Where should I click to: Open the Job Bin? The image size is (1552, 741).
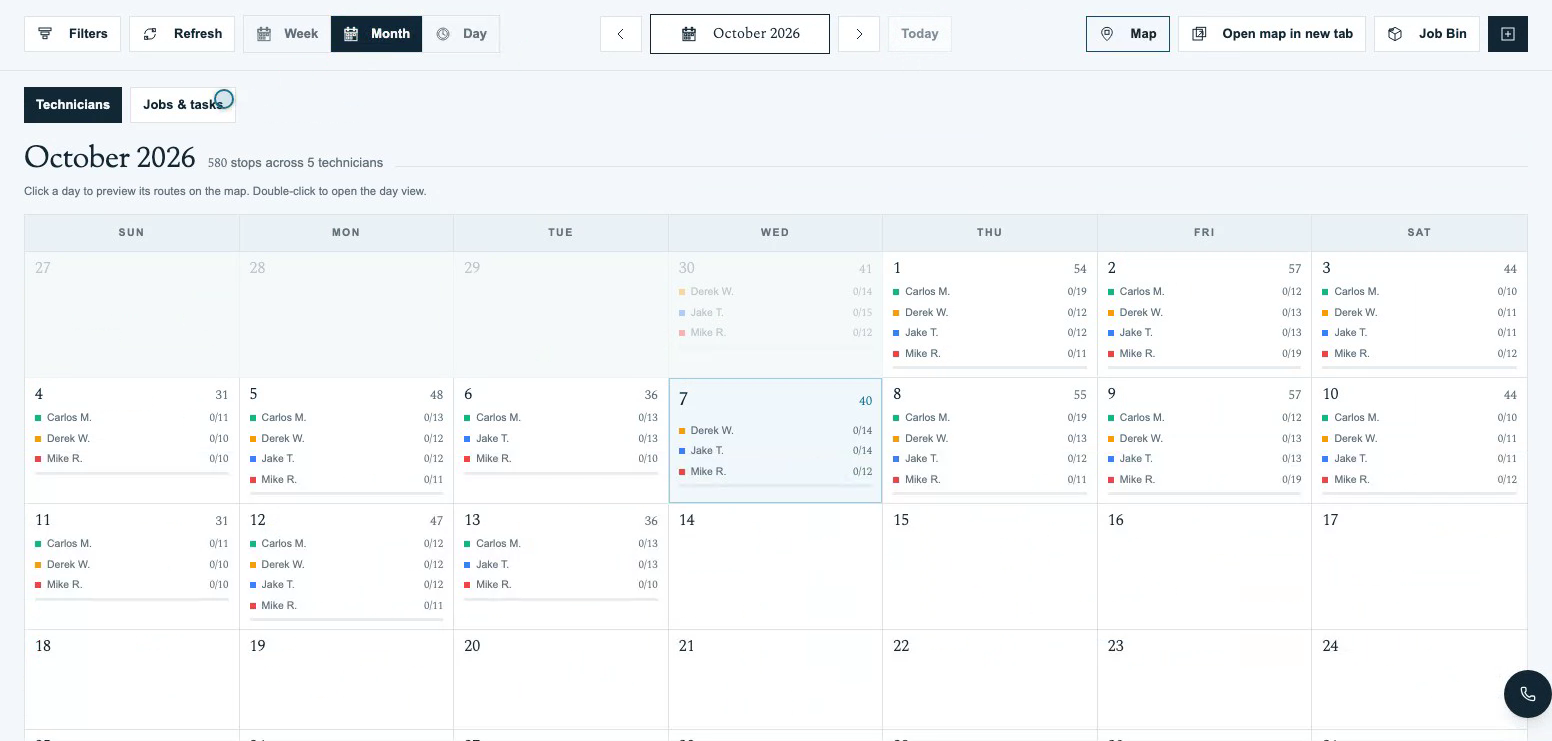click(x=1427, y=33)
